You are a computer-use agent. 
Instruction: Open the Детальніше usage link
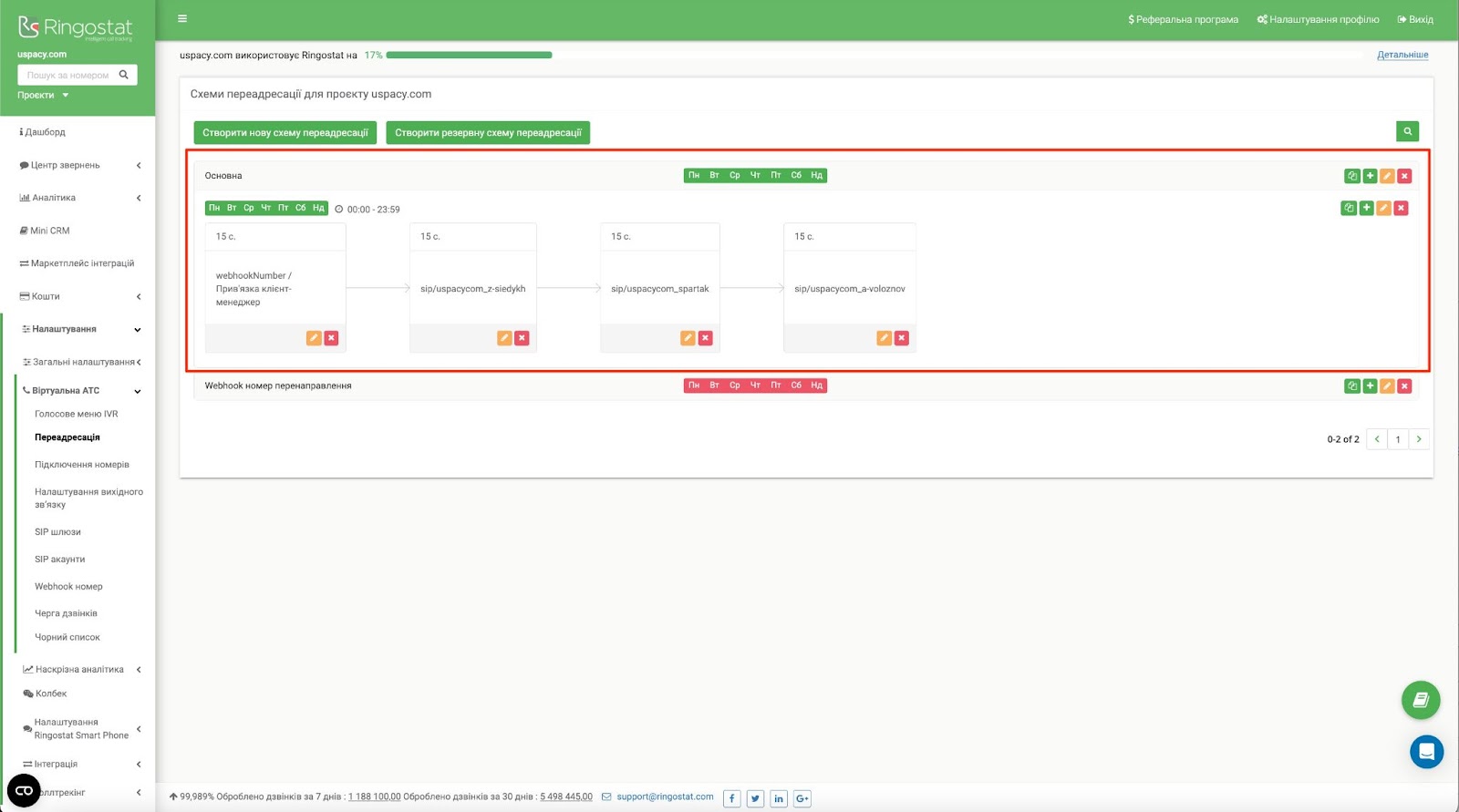pos(1402,55)
